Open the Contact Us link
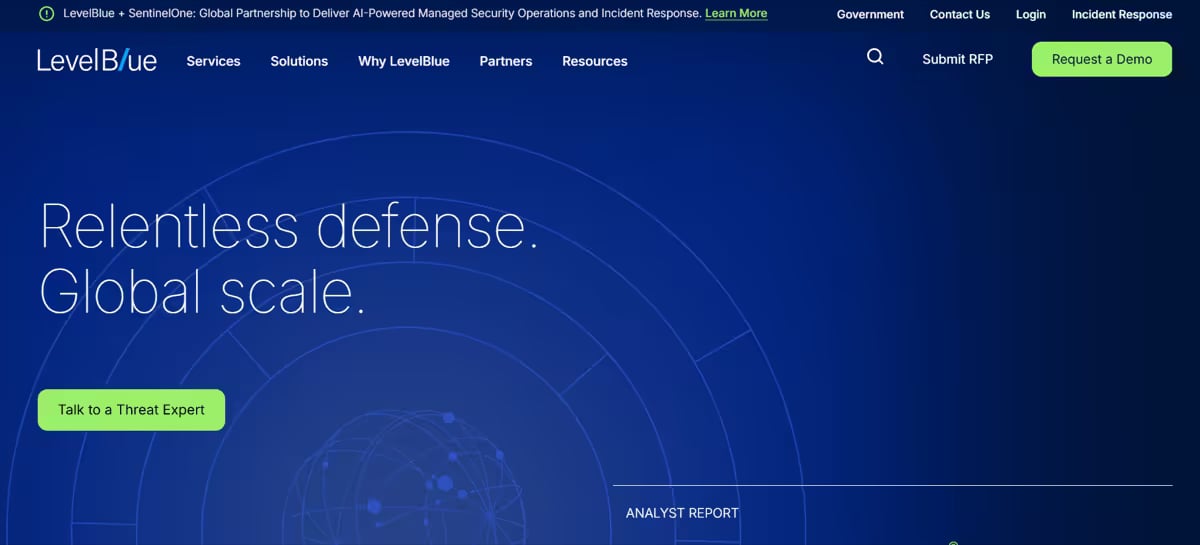1200x545 pixels. click(960, 15)
